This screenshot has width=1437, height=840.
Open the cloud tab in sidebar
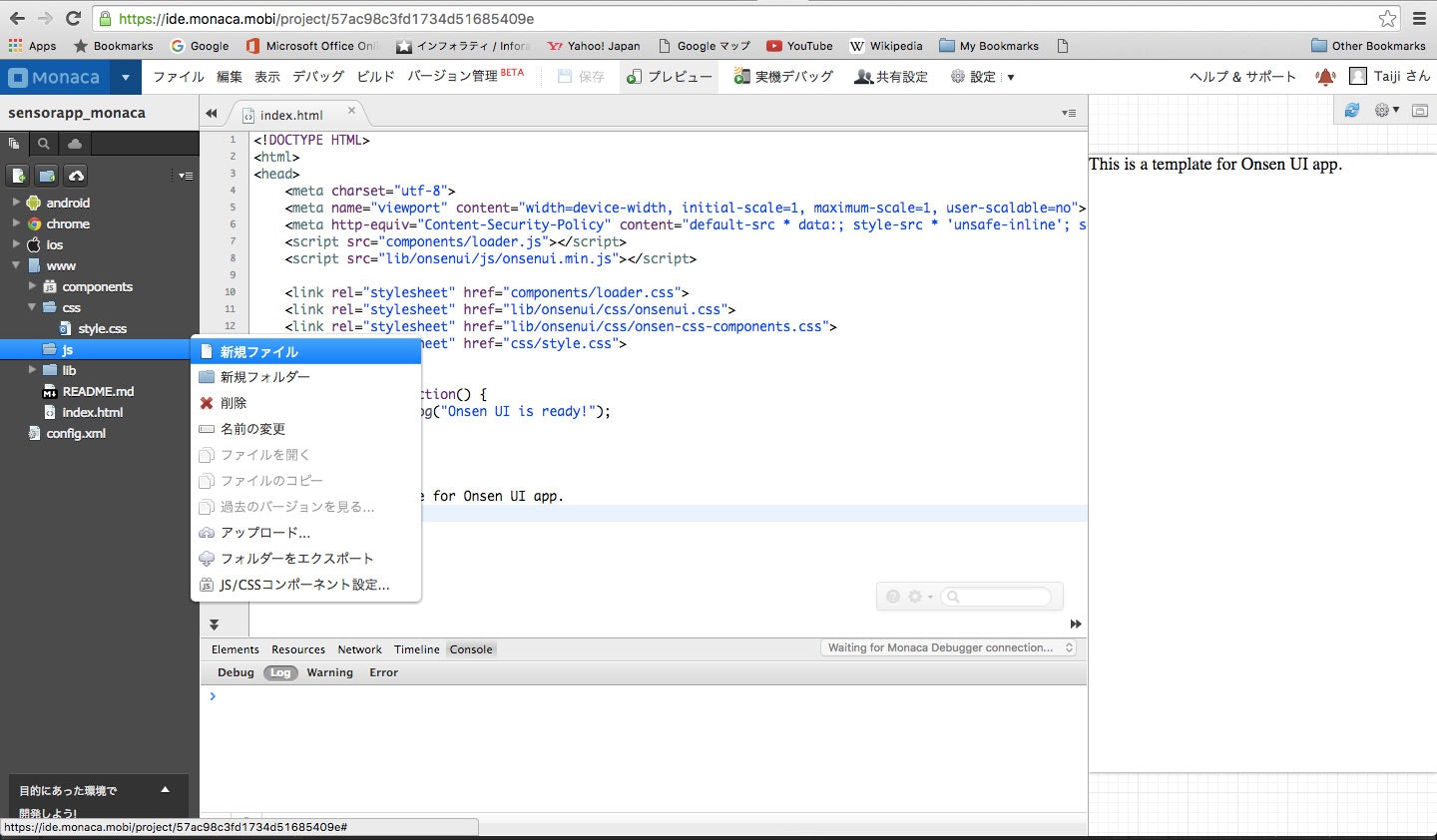coord(75,144)
